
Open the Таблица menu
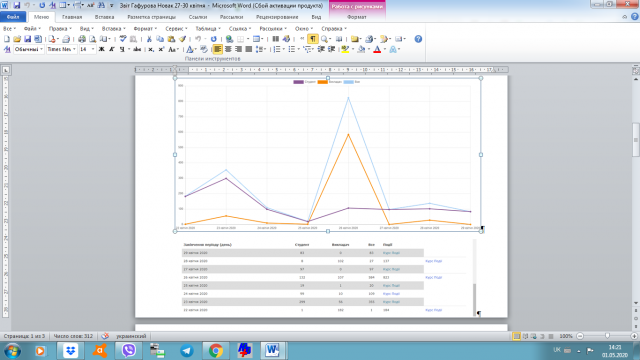[208, 29]
